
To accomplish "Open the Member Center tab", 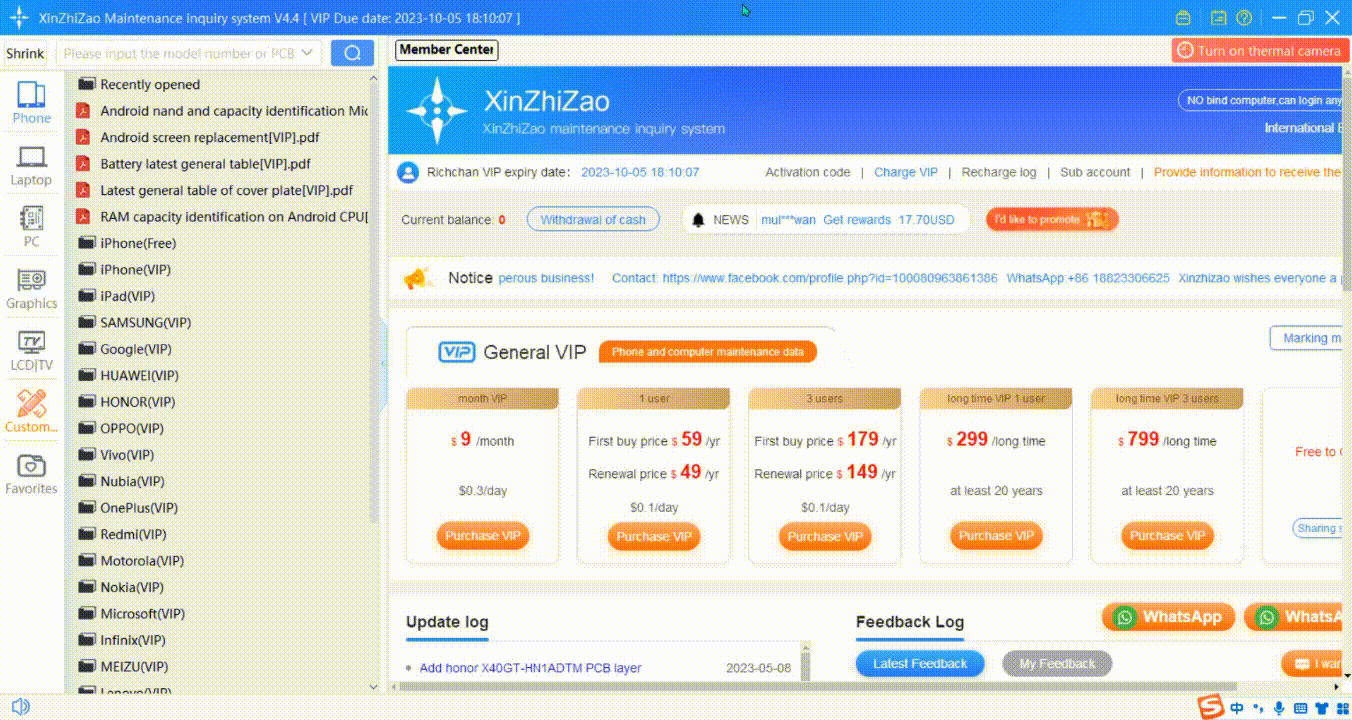I will (x=446, y=50).
